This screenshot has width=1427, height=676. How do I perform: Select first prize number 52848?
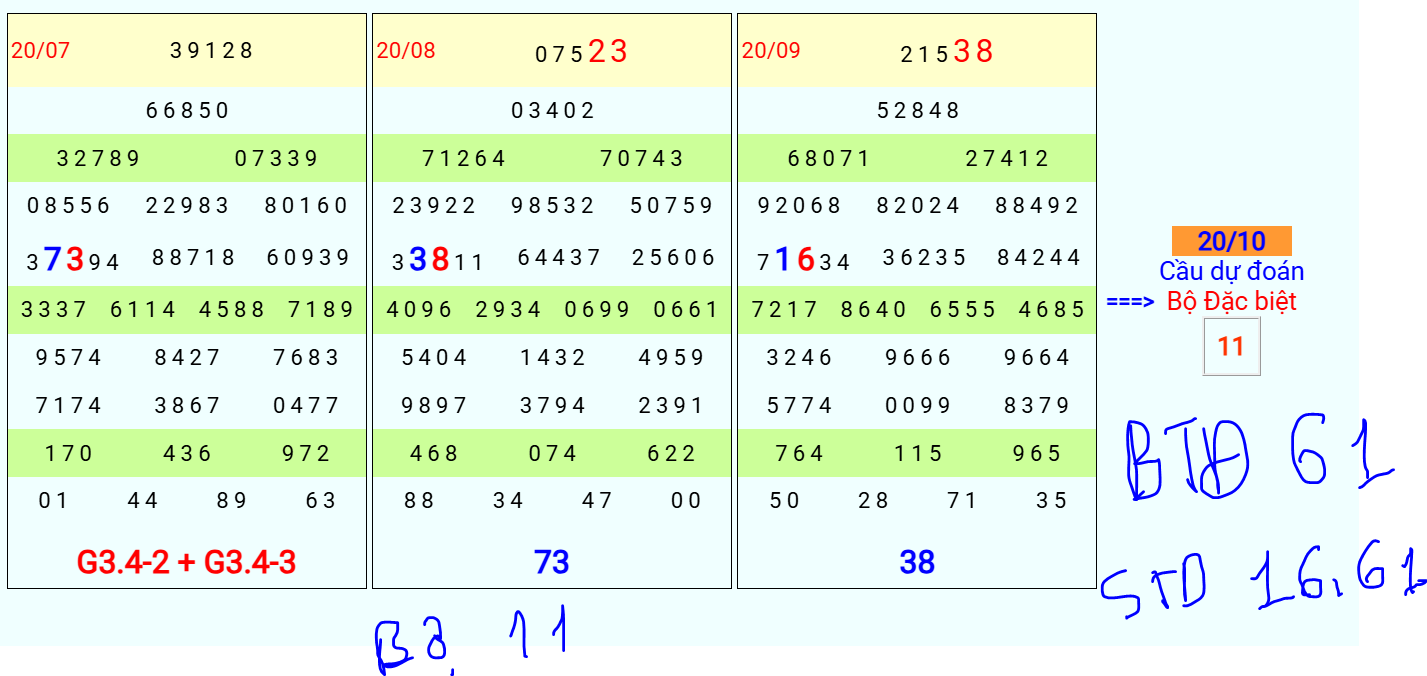pyautogui.click(x=918, y=110)
